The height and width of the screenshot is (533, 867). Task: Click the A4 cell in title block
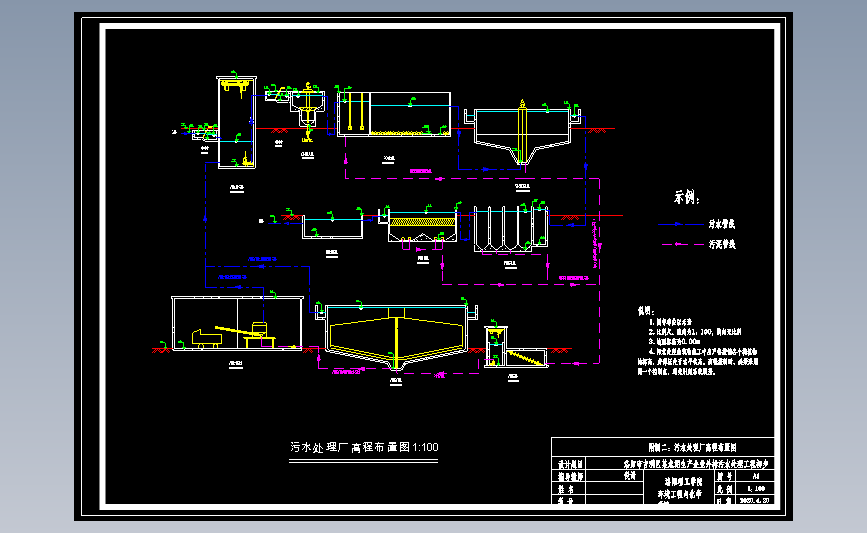click(756, 476)
